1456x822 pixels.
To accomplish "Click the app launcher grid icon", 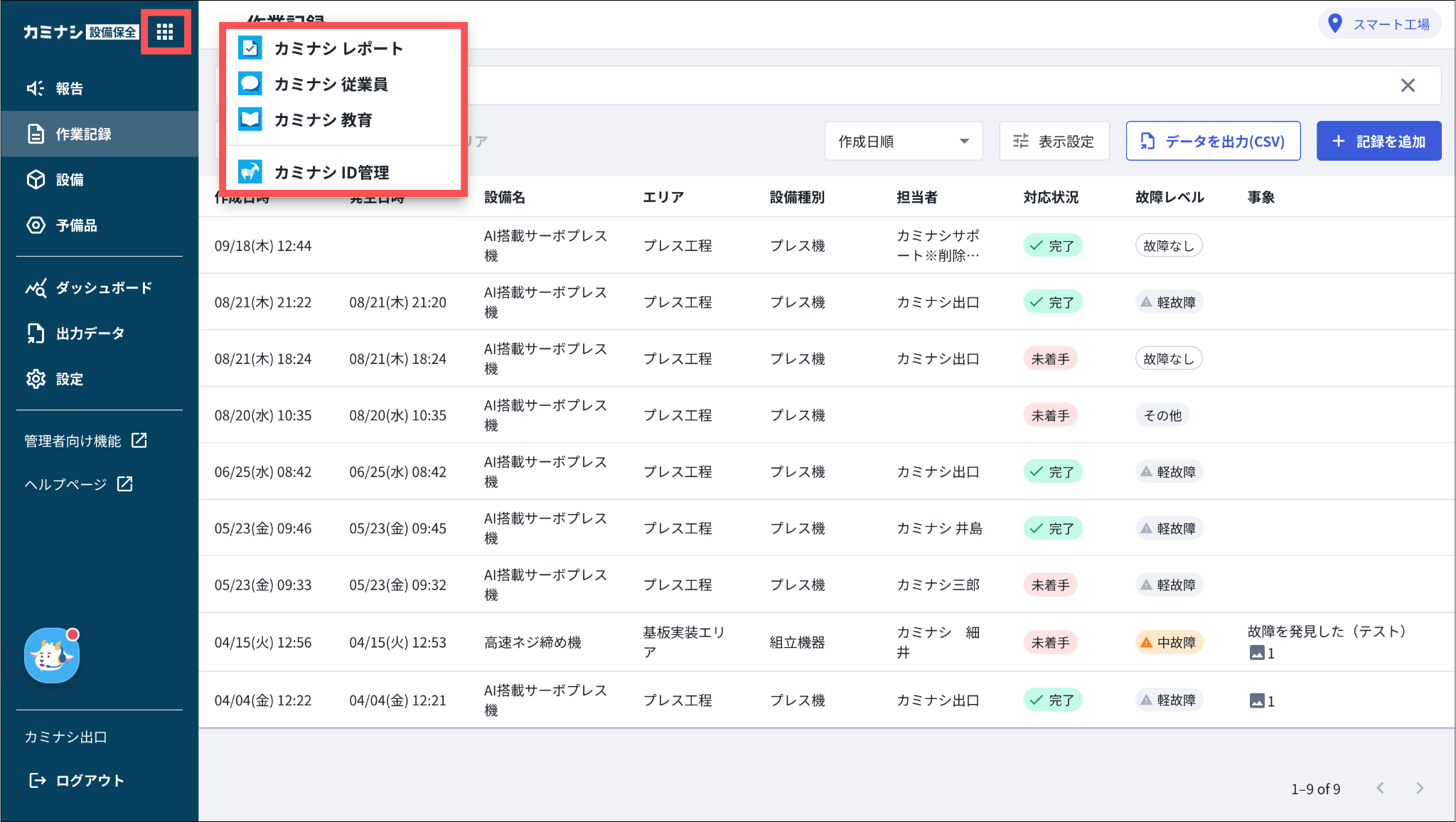I will pyautogui.click(x=165, y=32).
